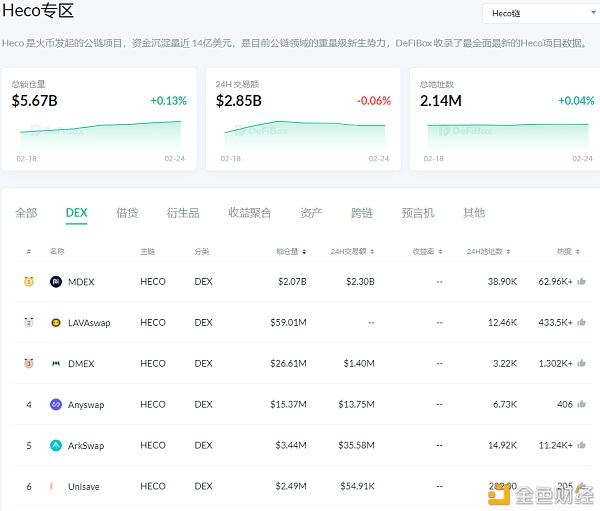
Task: Click the -0.06% change value
Action: coord(374,101)
